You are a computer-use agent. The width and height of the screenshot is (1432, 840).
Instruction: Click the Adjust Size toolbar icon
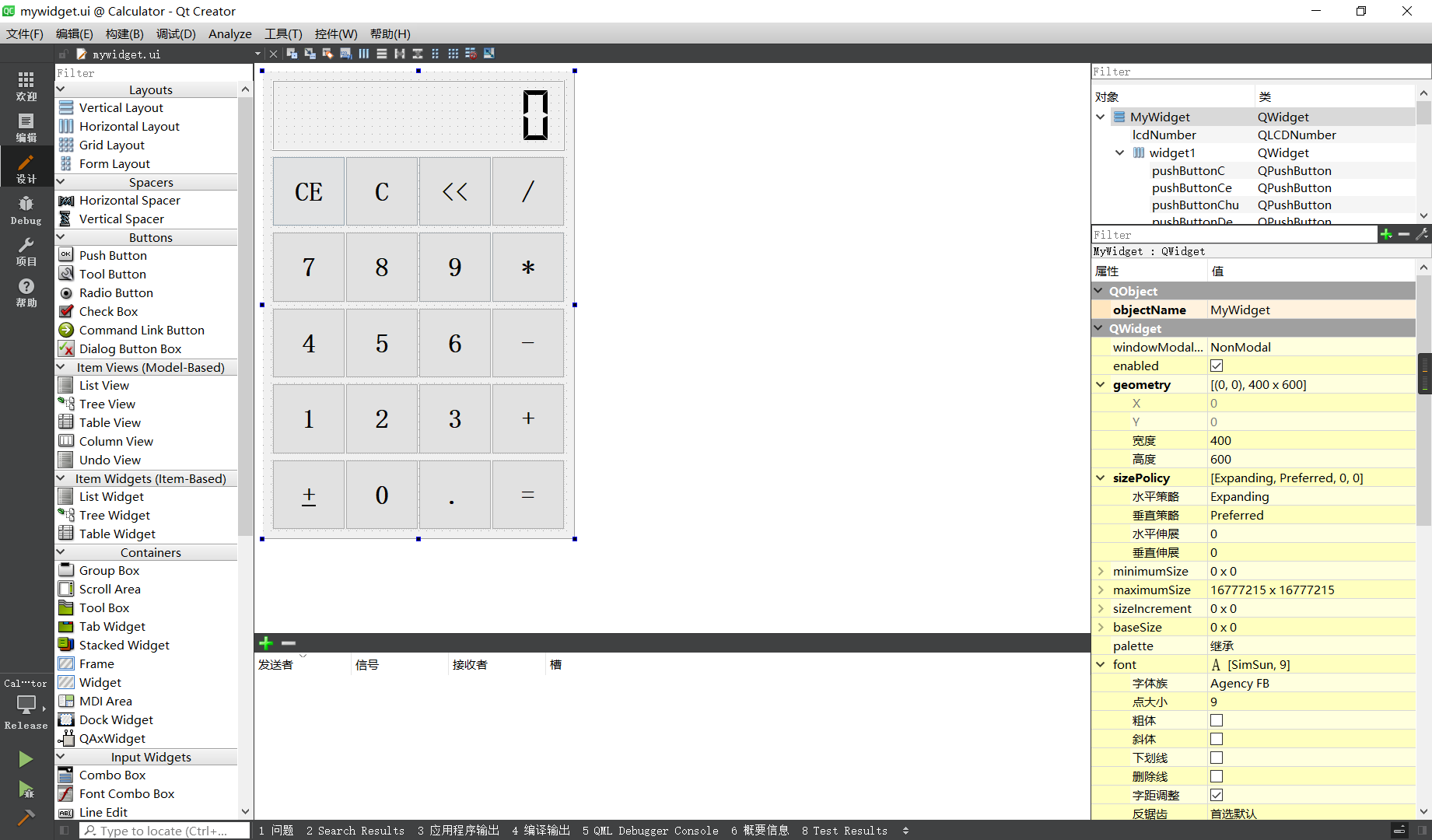(x=488, y=54)
